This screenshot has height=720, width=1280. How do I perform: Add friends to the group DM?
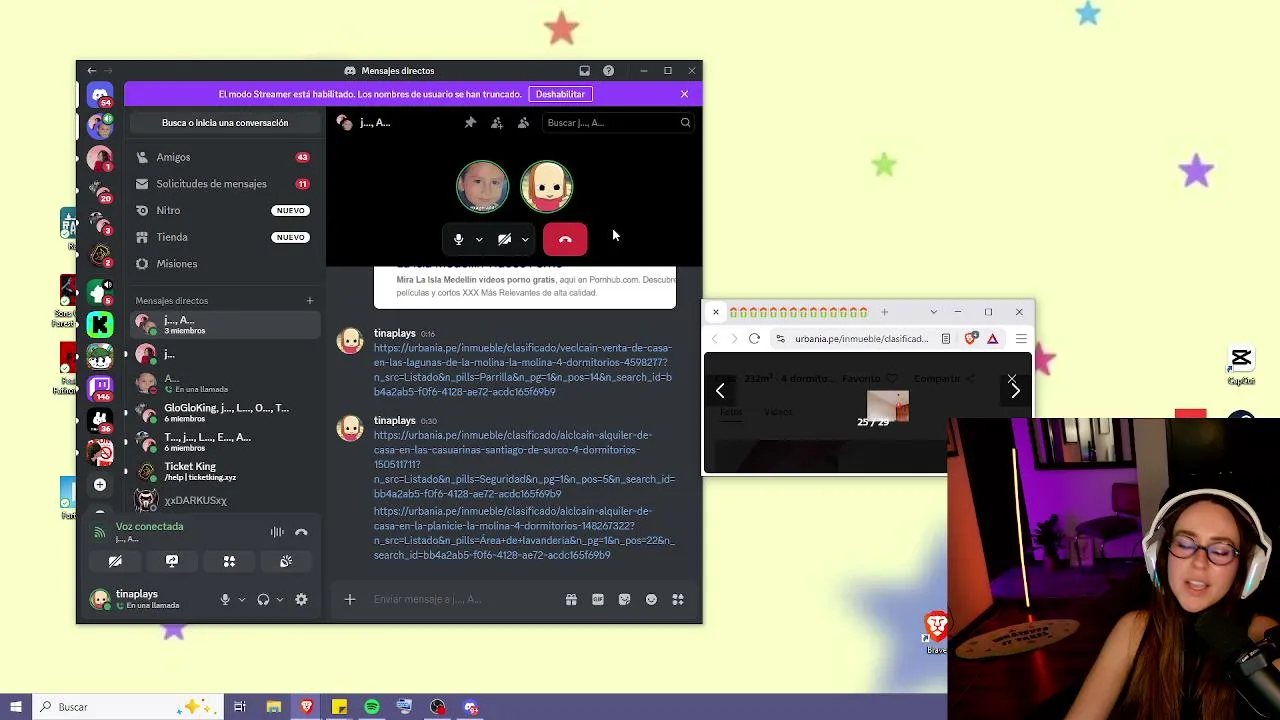click(x=497, y=123)
